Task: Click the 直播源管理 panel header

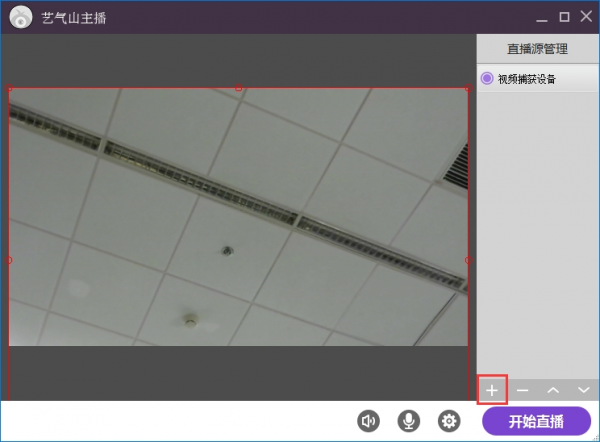Action: [x=538, y=49]
